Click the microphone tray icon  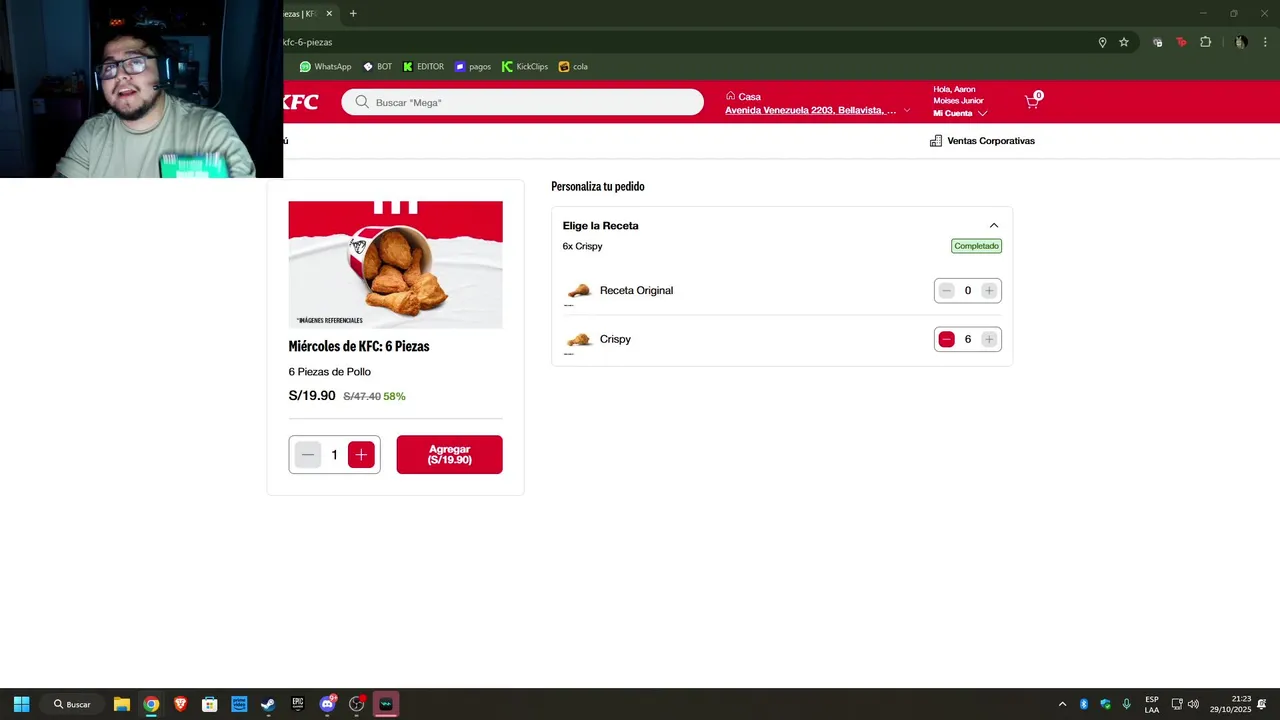click(1127, 704)
